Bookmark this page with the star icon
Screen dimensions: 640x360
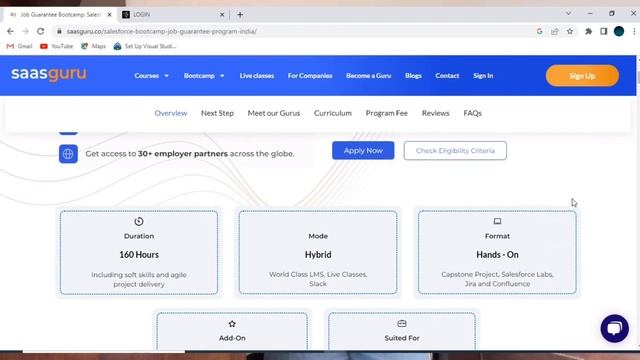click(570, 31)
